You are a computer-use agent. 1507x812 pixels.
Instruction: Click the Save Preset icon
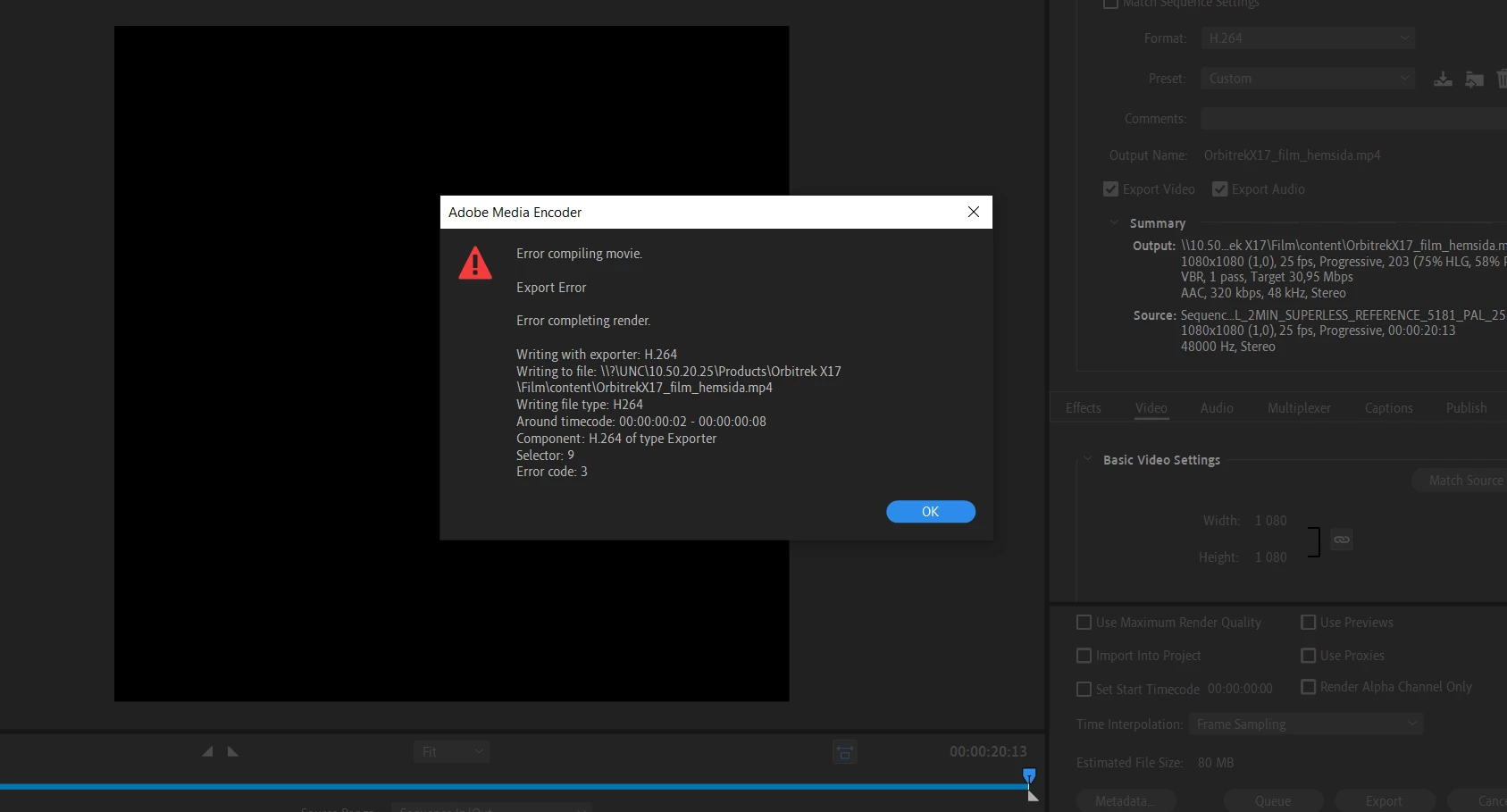tap(1443, 80)
